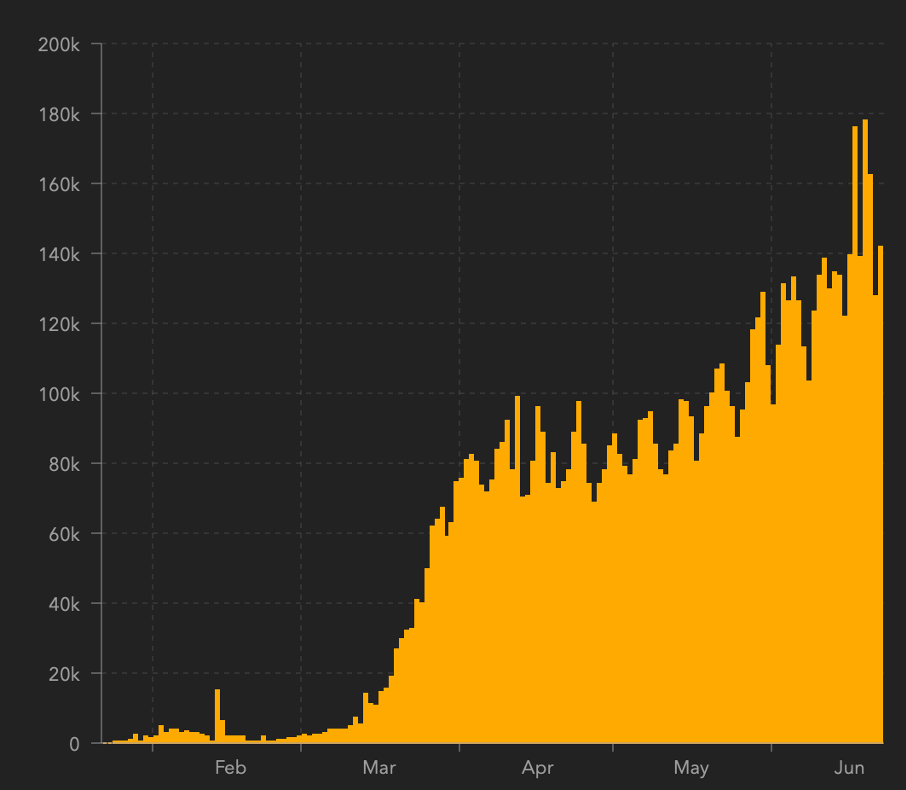Click the 0 y-axis label

74,744
